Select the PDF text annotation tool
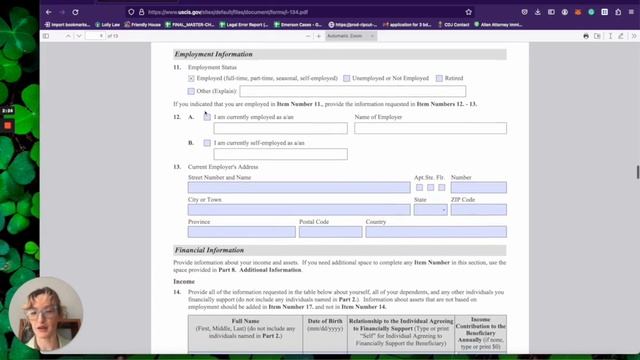 (x=610, y=36)
